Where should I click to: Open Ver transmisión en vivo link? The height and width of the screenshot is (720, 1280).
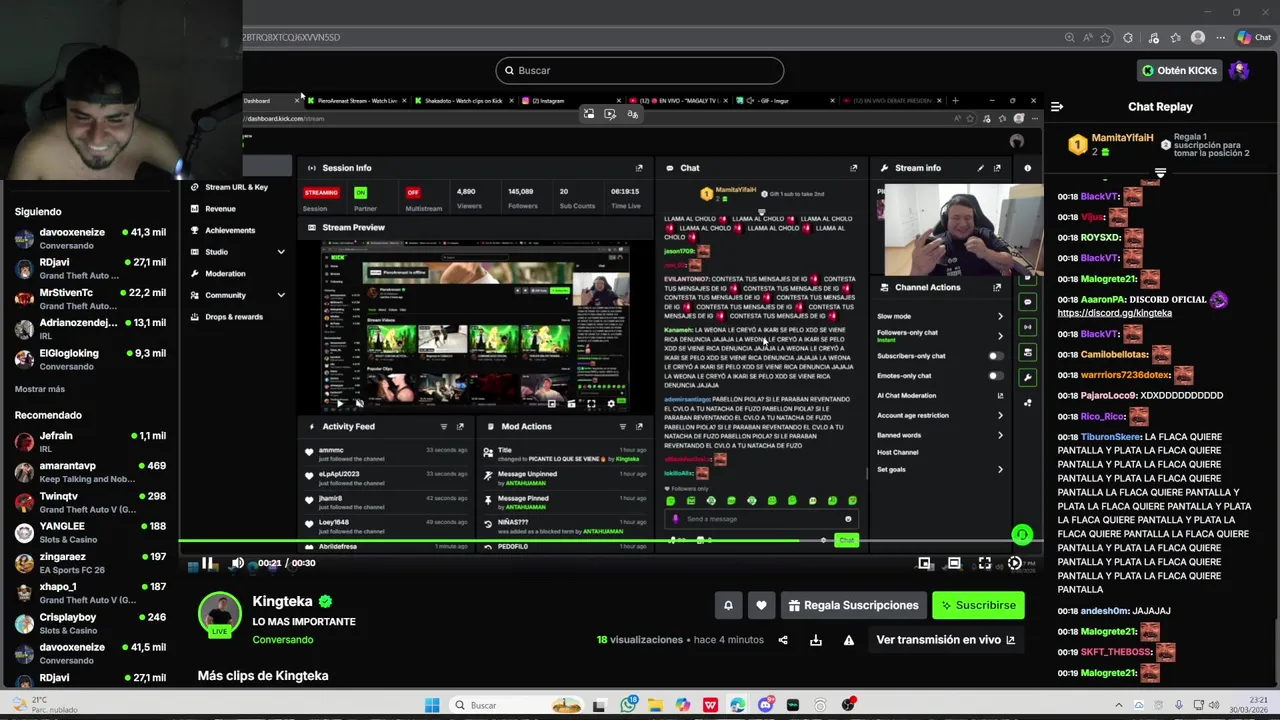click(x=945, y=640)
